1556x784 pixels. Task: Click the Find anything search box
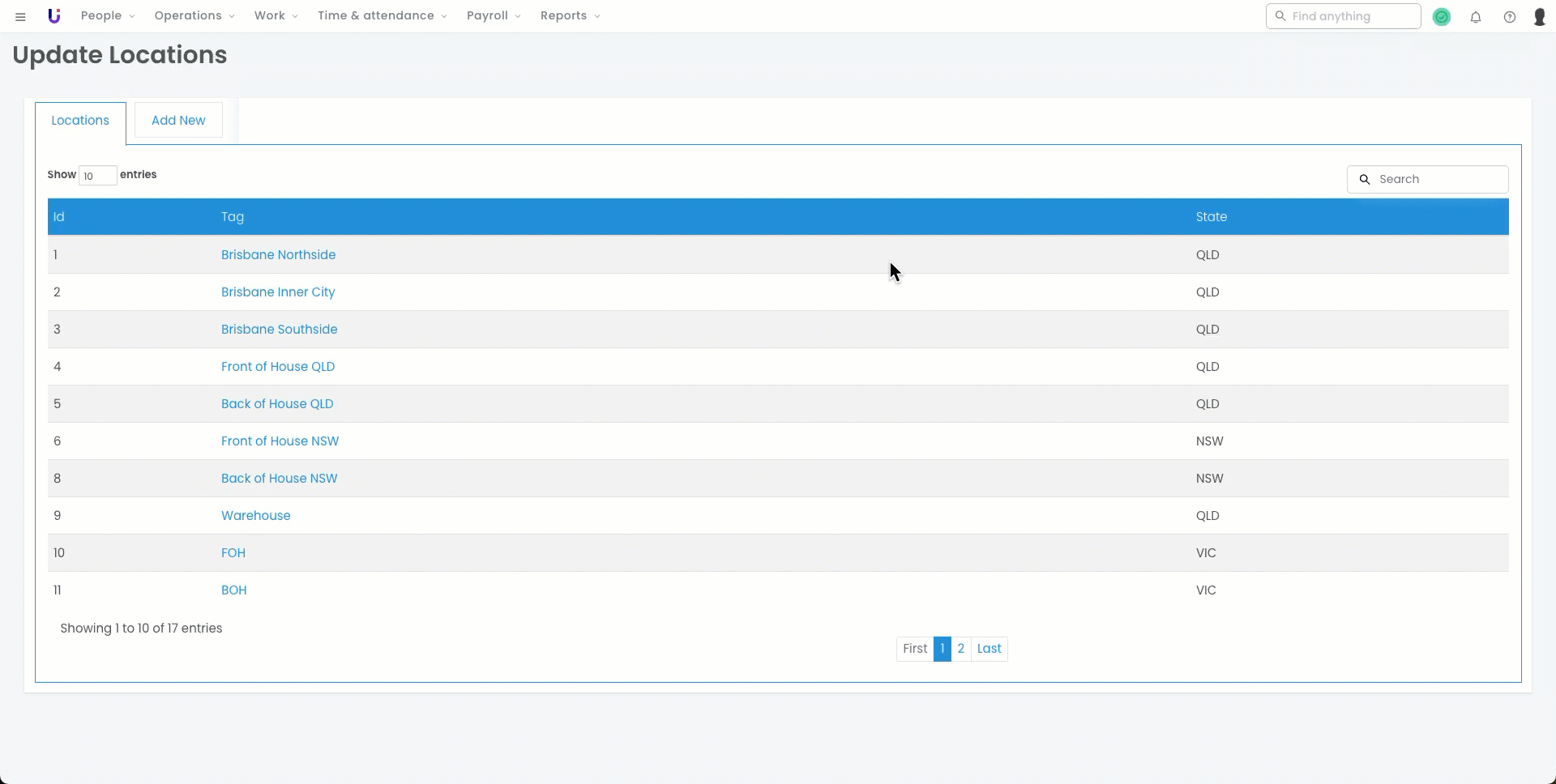point(1350,16)
